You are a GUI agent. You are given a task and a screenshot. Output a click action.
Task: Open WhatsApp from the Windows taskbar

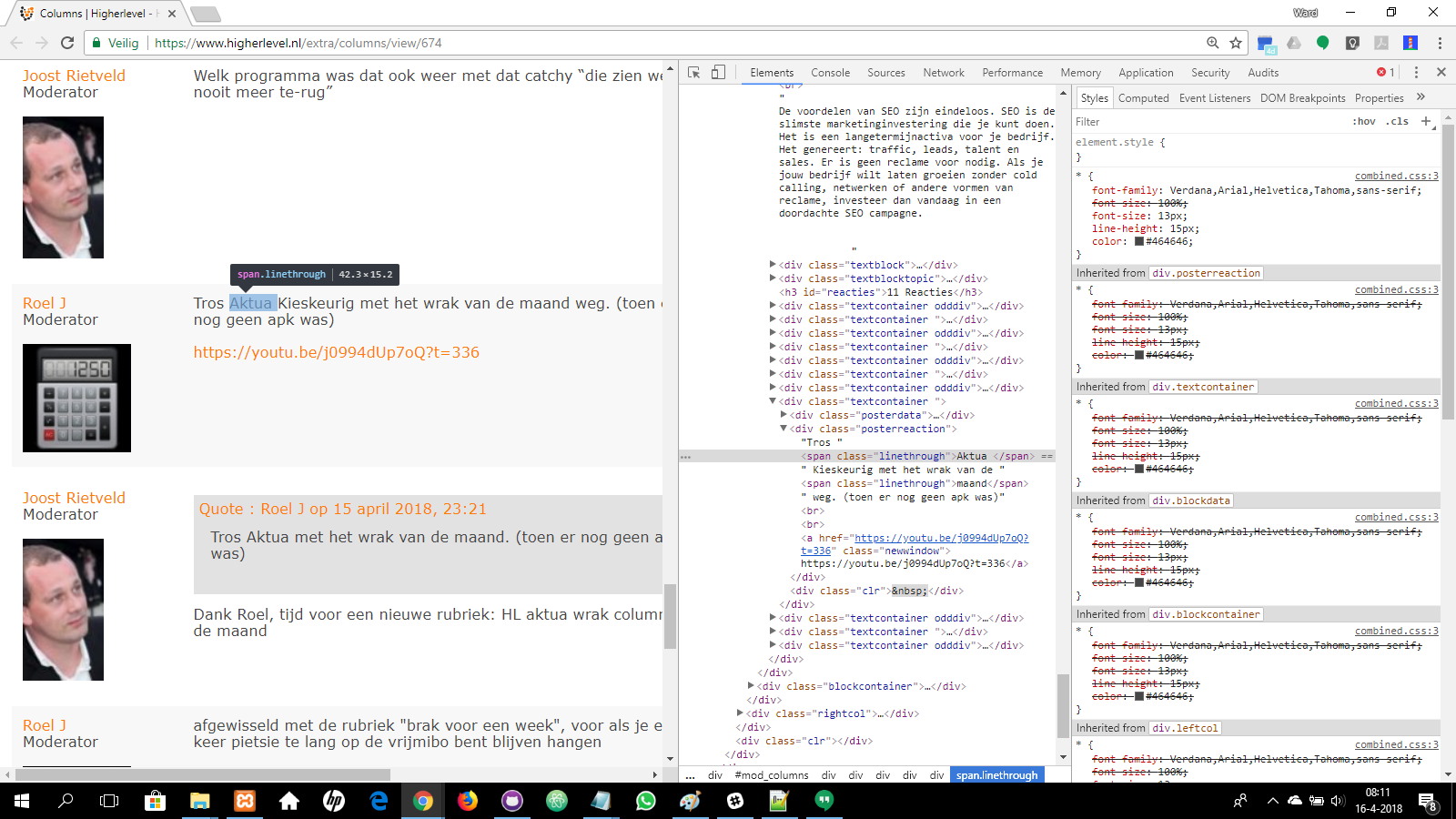tap(646, 801)
